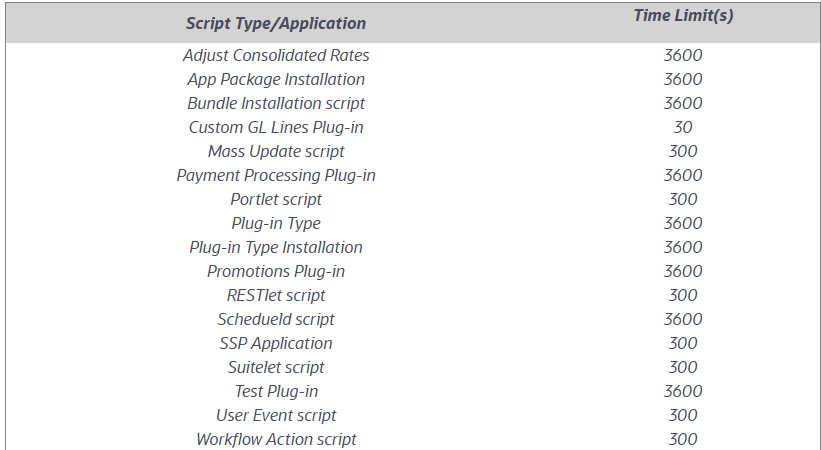Select the Plug-in Type Installation text

pyautogui.click(x=276, y=248)
